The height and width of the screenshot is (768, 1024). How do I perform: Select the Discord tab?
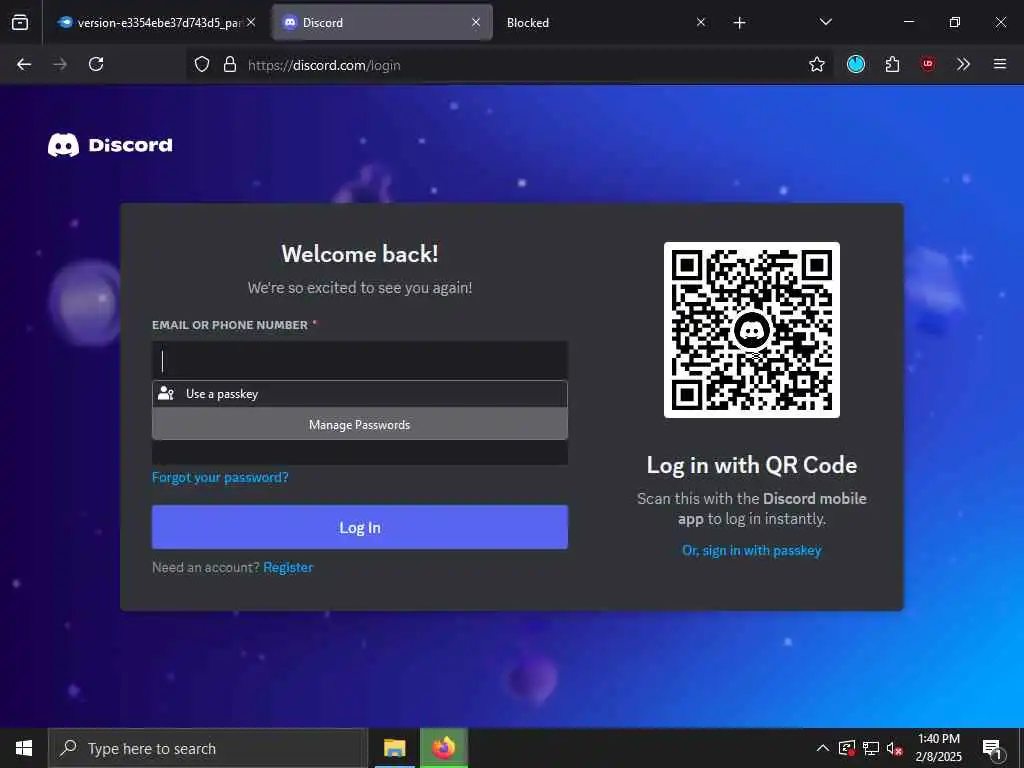[x=382, y=23]
